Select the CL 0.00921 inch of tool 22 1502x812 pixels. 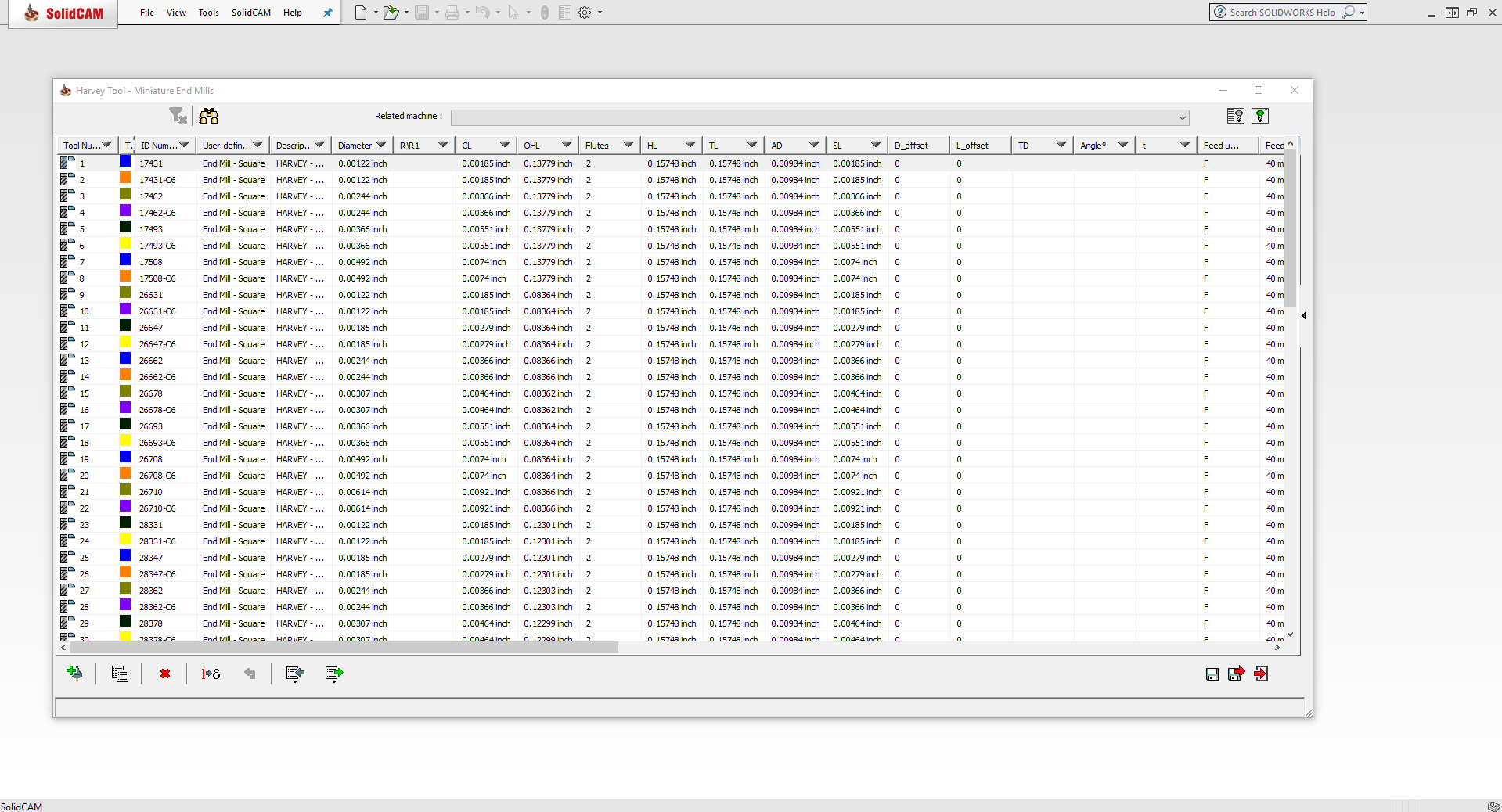[486, 508]
